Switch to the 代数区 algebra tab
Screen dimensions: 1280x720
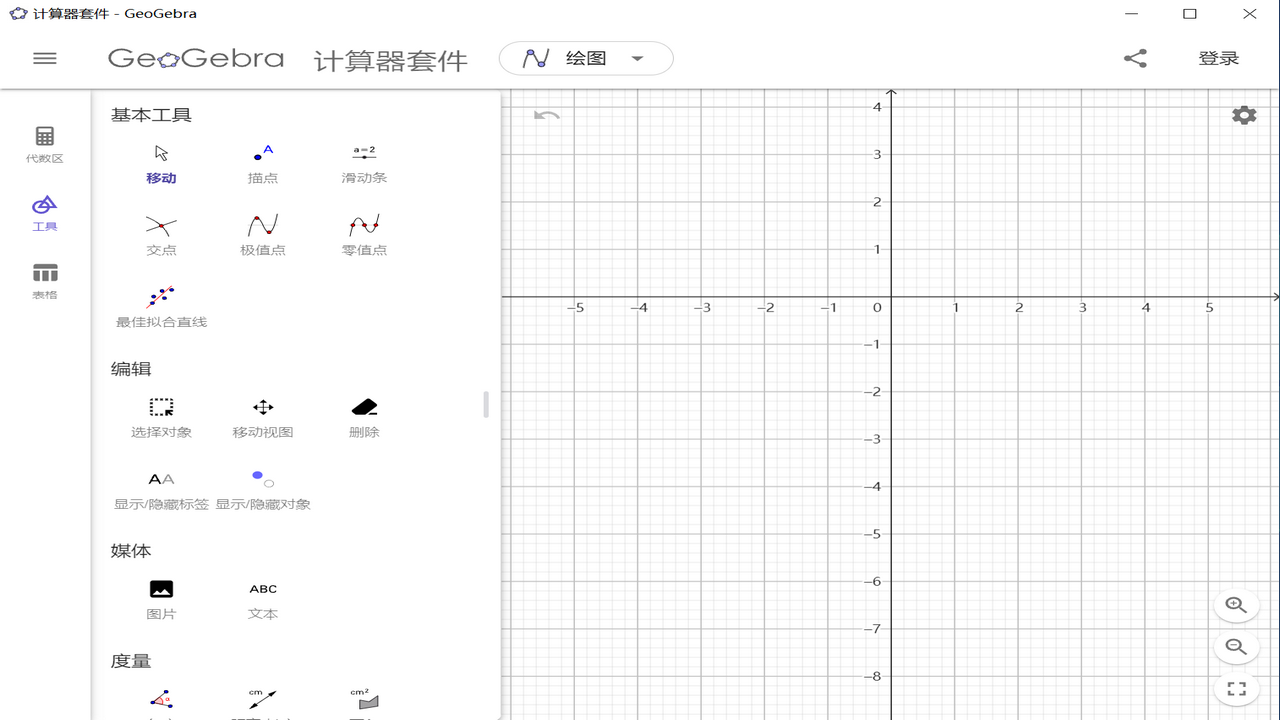point(44,143)
